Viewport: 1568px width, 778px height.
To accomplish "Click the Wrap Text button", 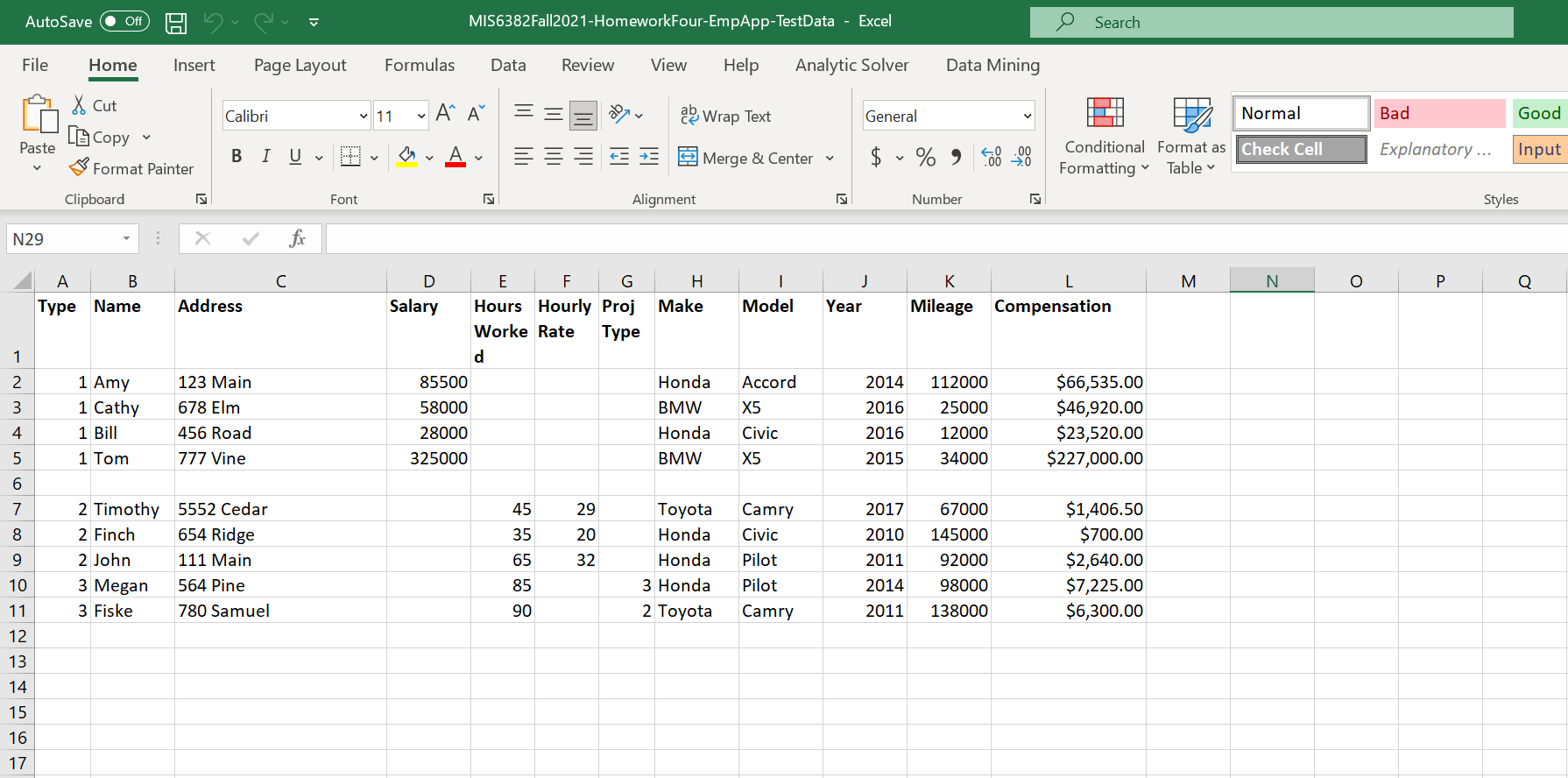I will pyautogui.click(x=726, y=117).
